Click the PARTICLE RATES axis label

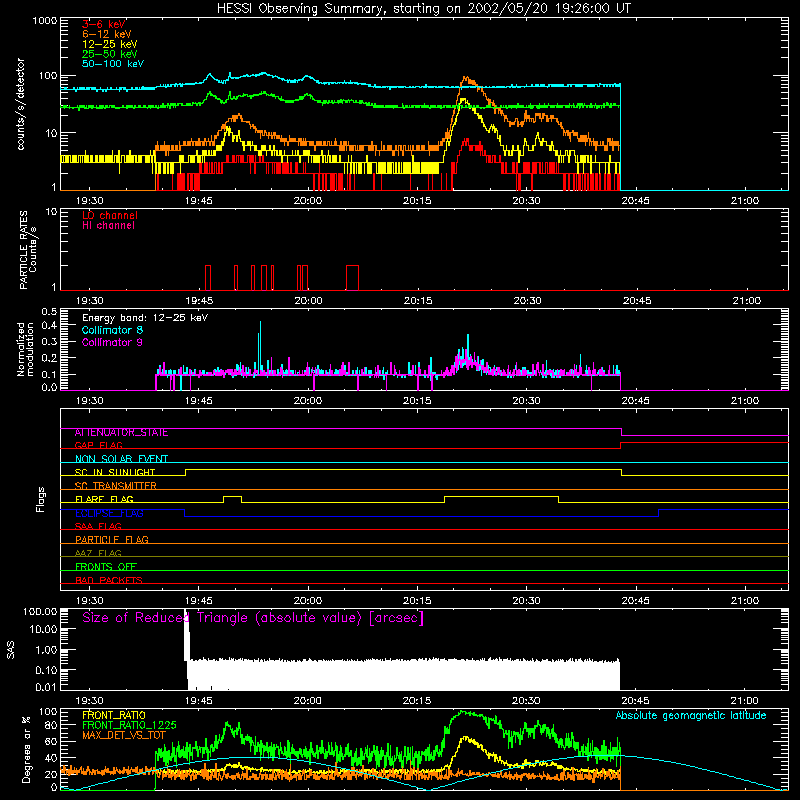point(28,250)
